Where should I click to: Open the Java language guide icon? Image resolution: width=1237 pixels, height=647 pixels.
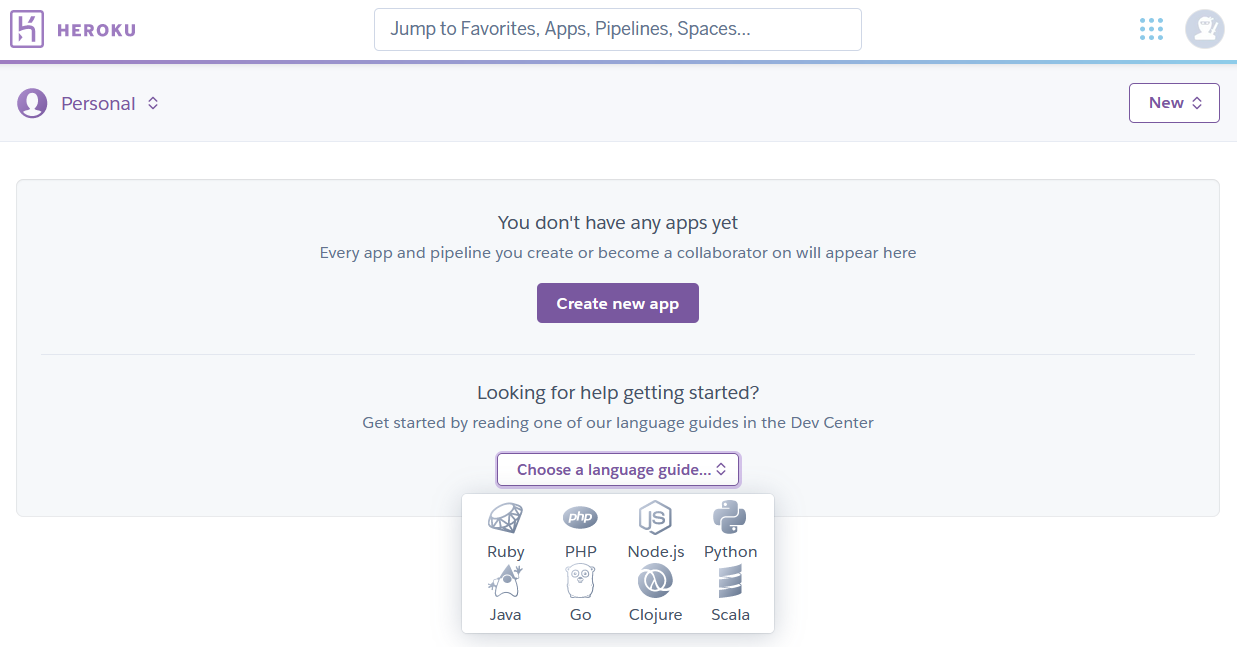[505, 581]
